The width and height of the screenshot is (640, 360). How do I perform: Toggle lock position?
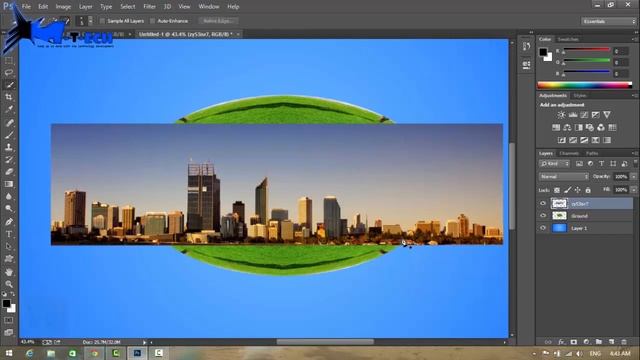pos(578,190)
